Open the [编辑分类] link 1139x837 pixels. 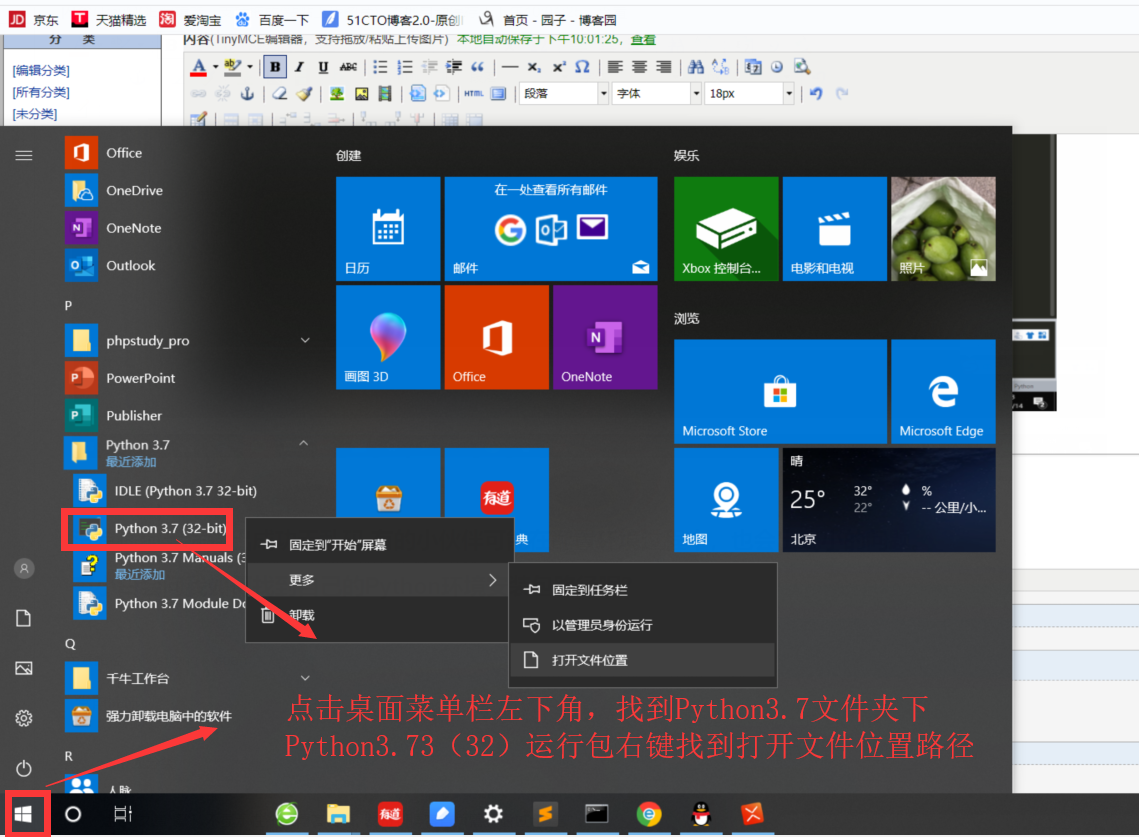pos(41,70)
